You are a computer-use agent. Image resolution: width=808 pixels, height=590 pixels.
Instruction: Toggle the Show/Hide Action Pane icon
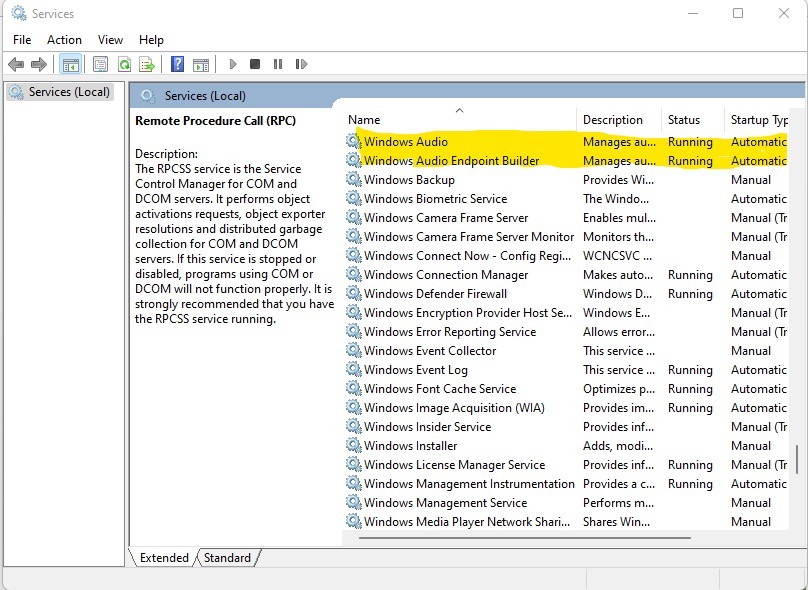pyautogui.click(x=201, y=64)
